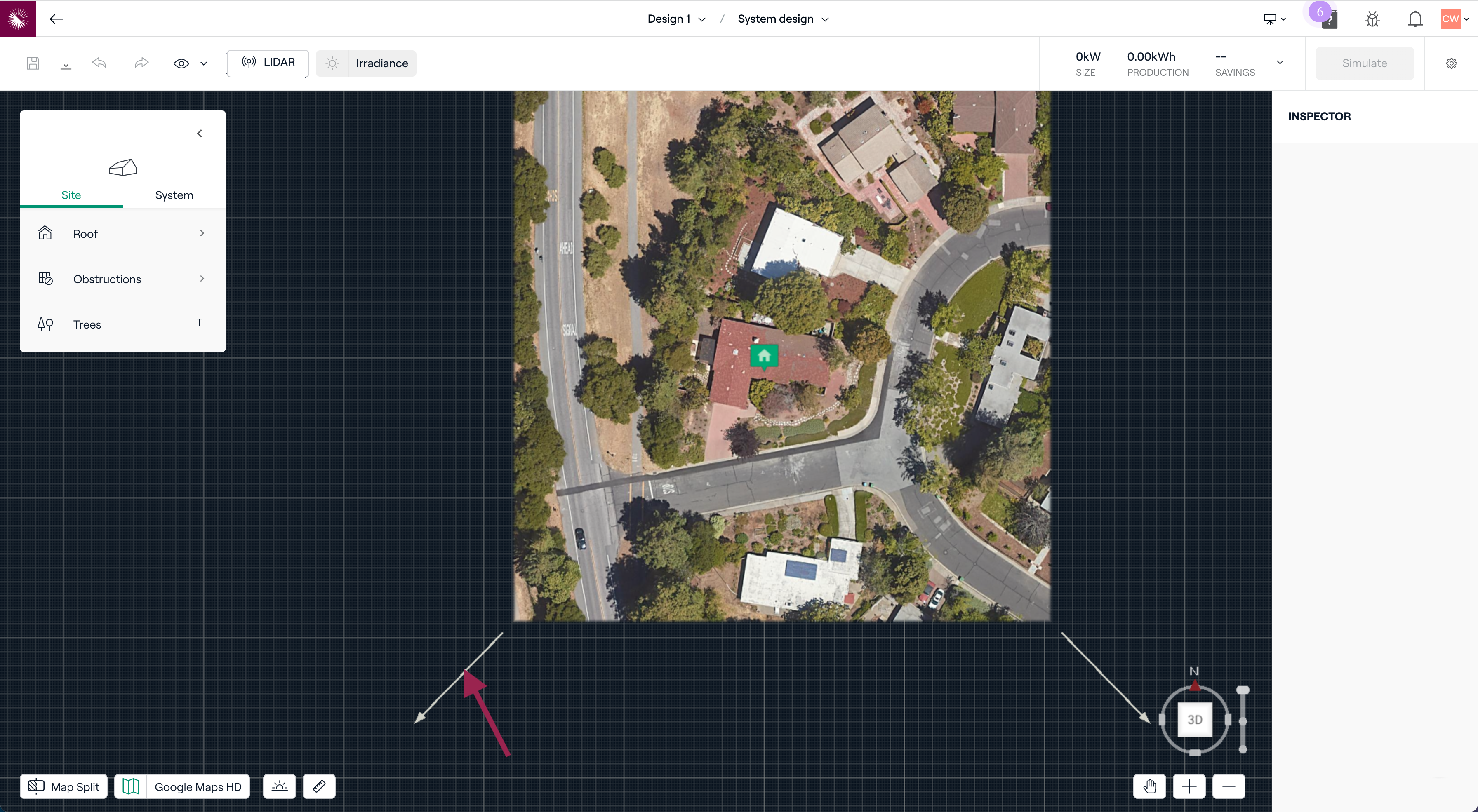Expand the Roof tools submenu

(x=122, y=233)
